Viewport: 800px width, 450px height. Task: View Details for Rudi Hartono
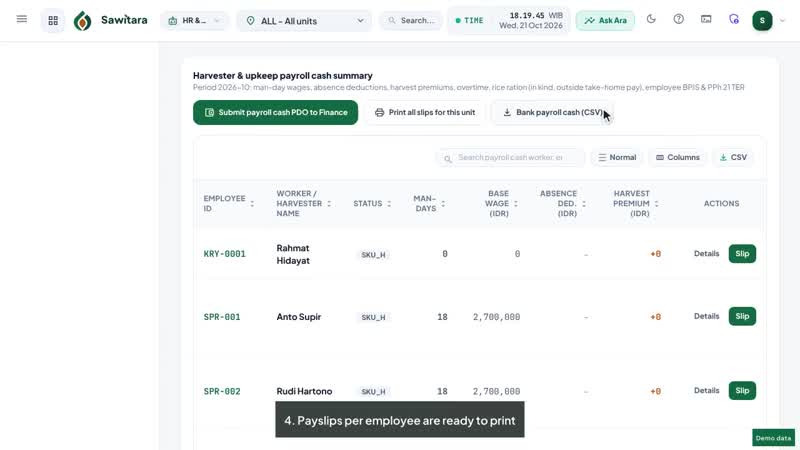point(706,390)
